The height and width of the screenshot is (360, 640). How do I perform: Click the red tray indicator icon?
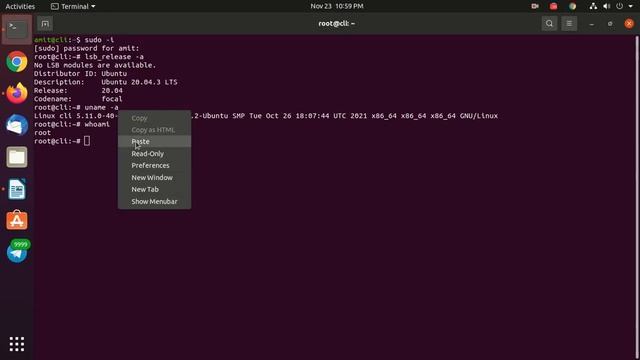pos(553,6)
